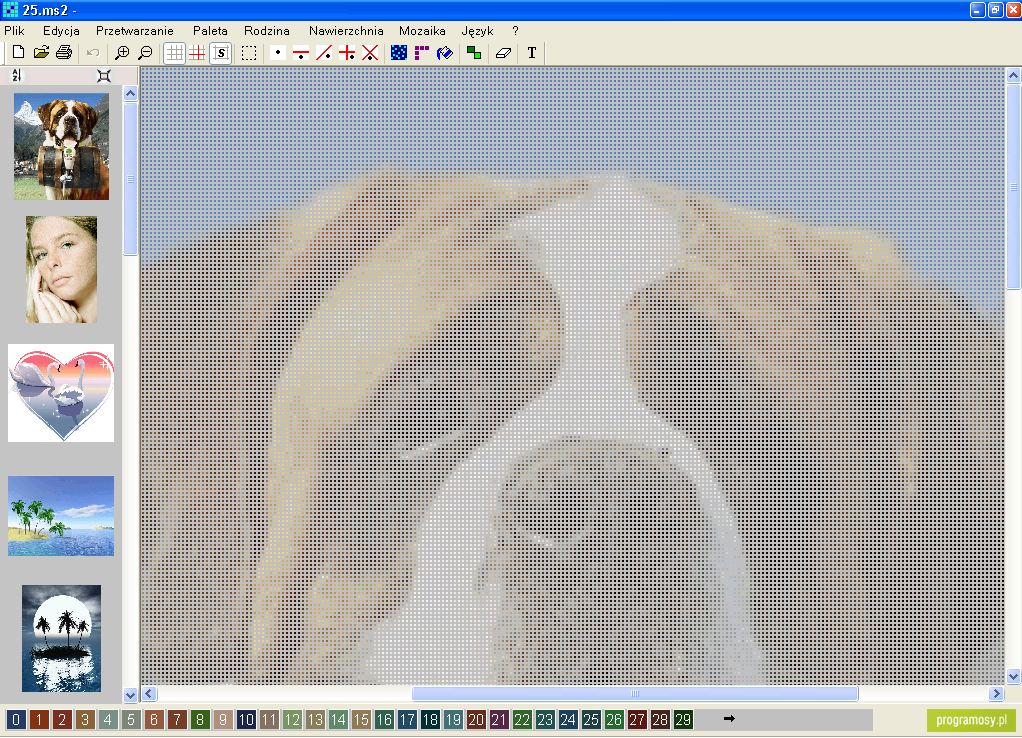
Task: Click the purple squares icon
Action: [x=422, y=53]
